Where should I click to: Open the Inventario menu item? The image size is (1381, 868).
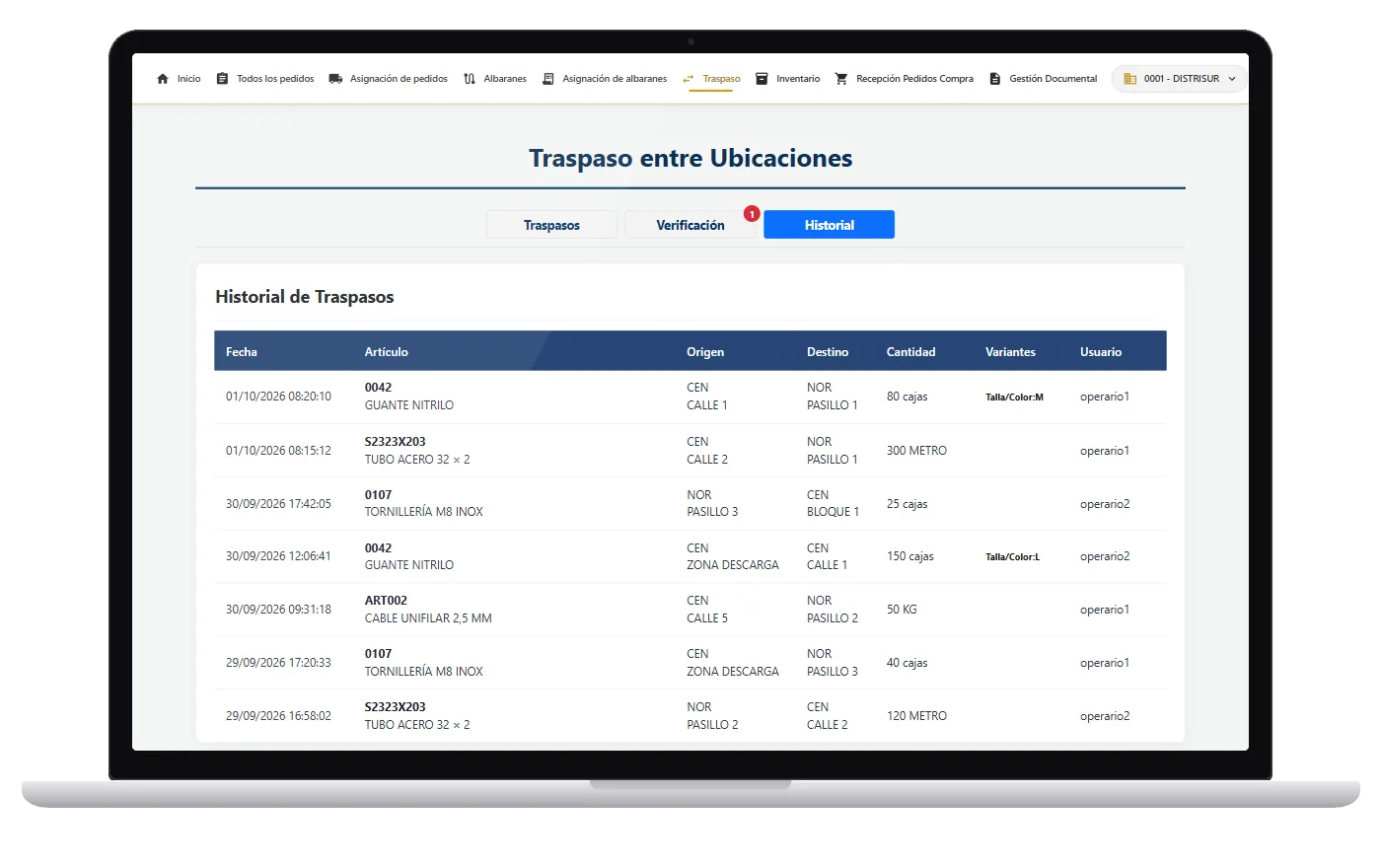point(798,79)
